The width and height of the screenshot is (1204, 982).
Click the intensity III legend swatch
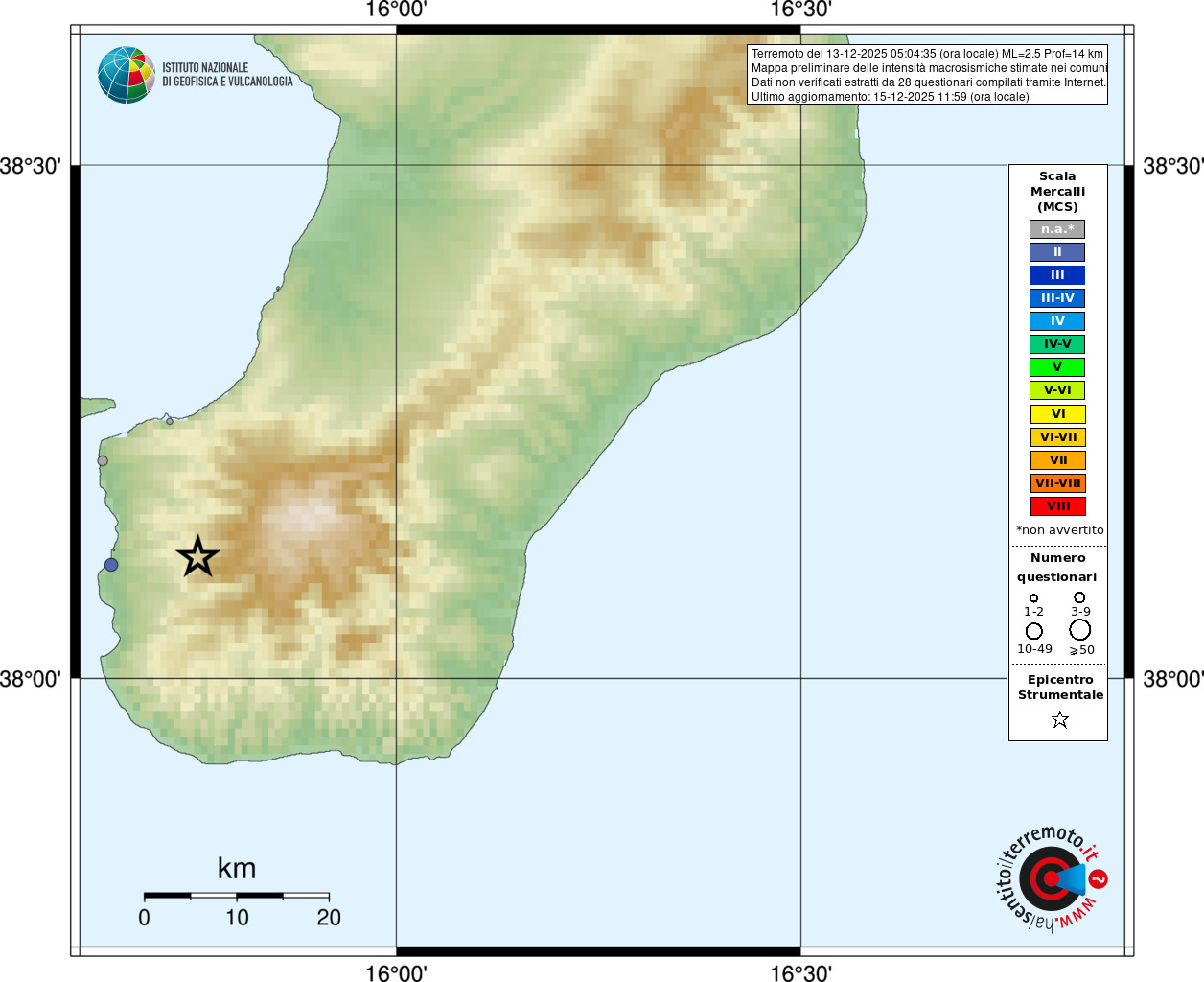click(x=1057, y=275)
